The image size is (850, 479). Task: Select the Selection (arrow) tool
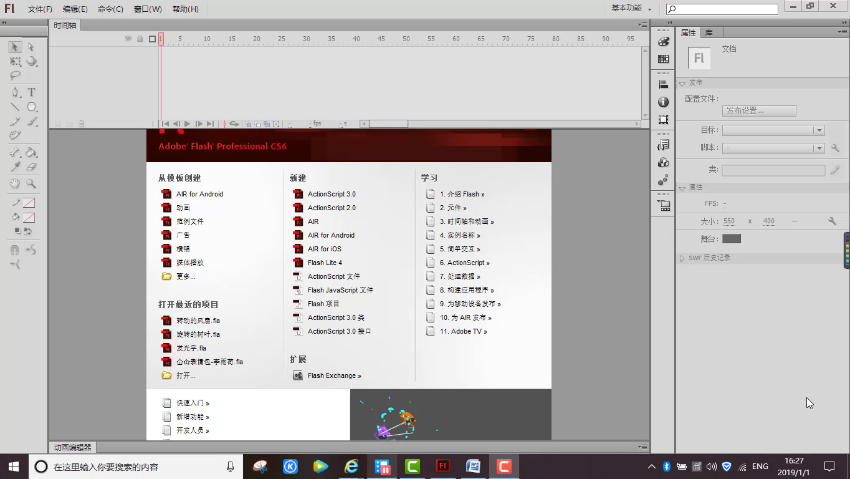(15, 47)
